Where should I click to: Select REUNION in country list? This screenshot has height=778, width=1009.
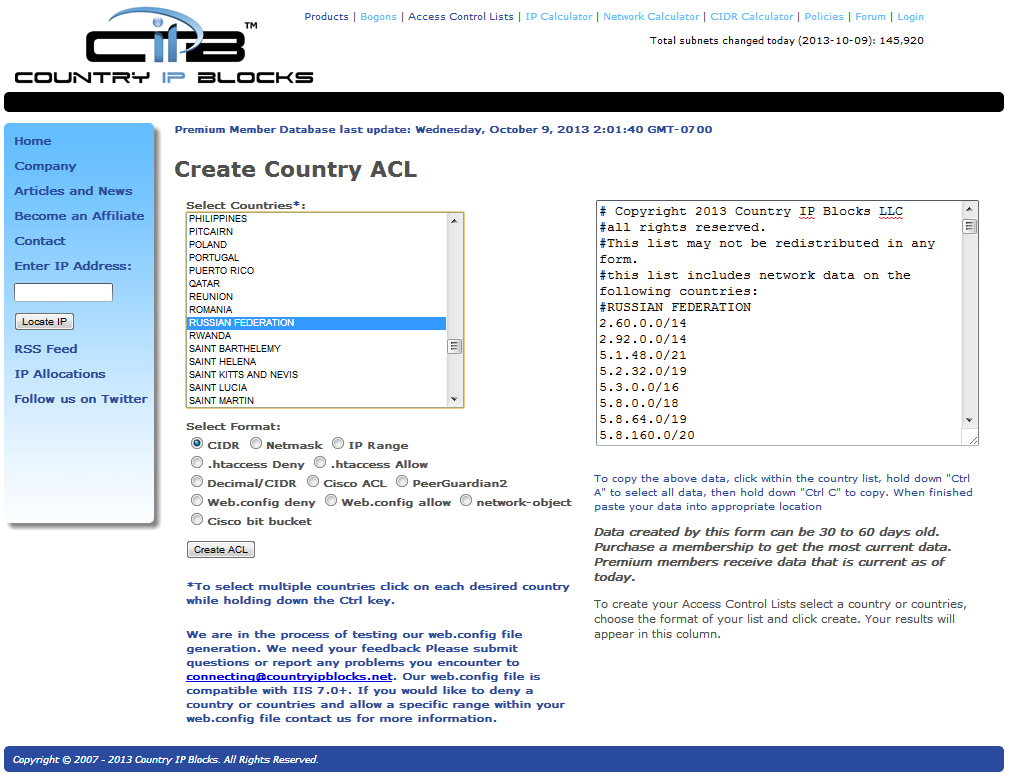coord(317,297)
